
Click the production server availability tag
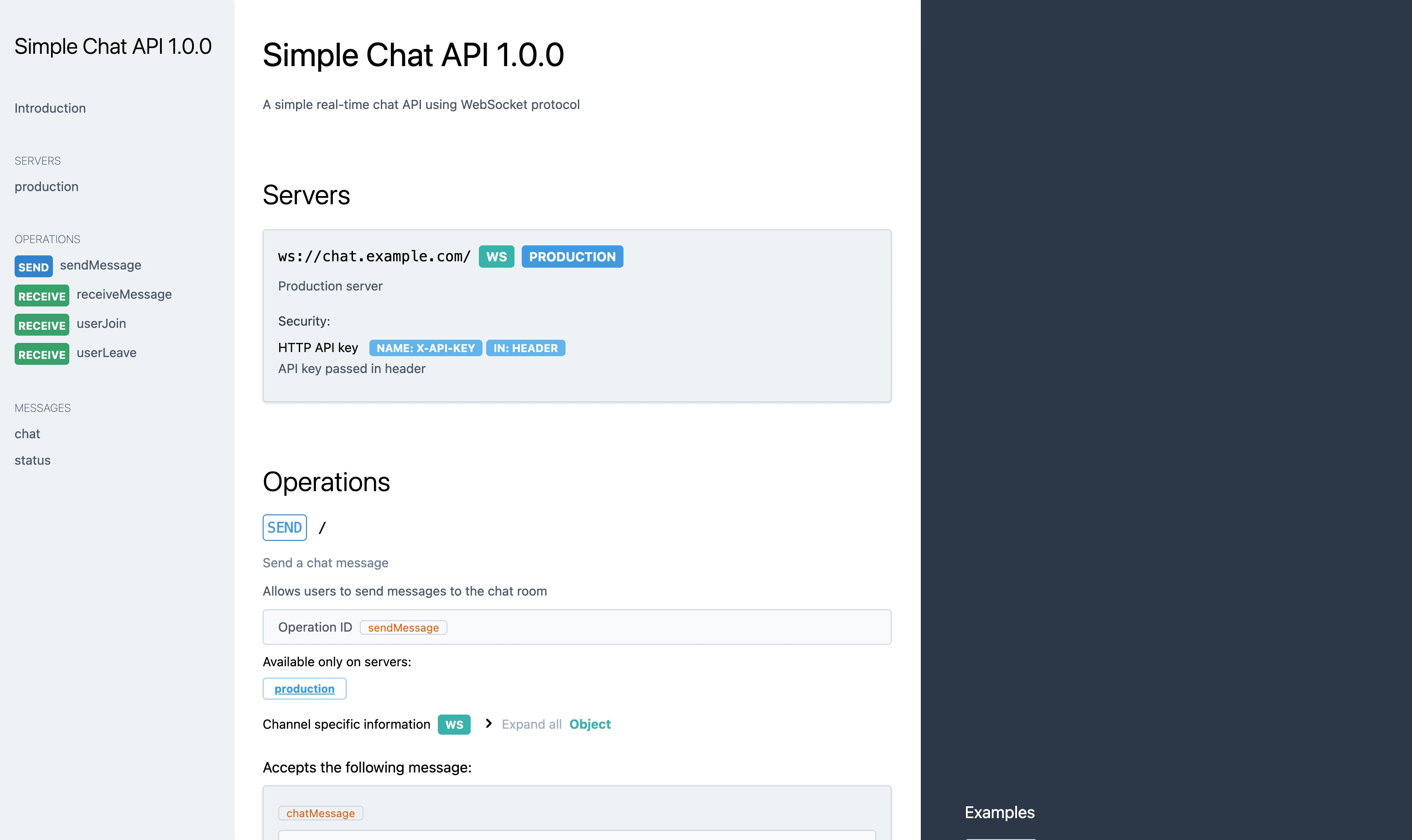pyautogui.click(x=304, y=688)
